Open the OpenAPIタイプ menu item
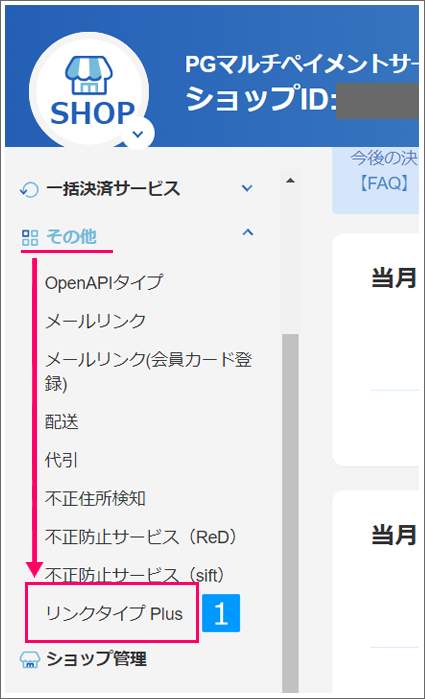The width and height of the screenshot is (425, 699). (104, 283)
